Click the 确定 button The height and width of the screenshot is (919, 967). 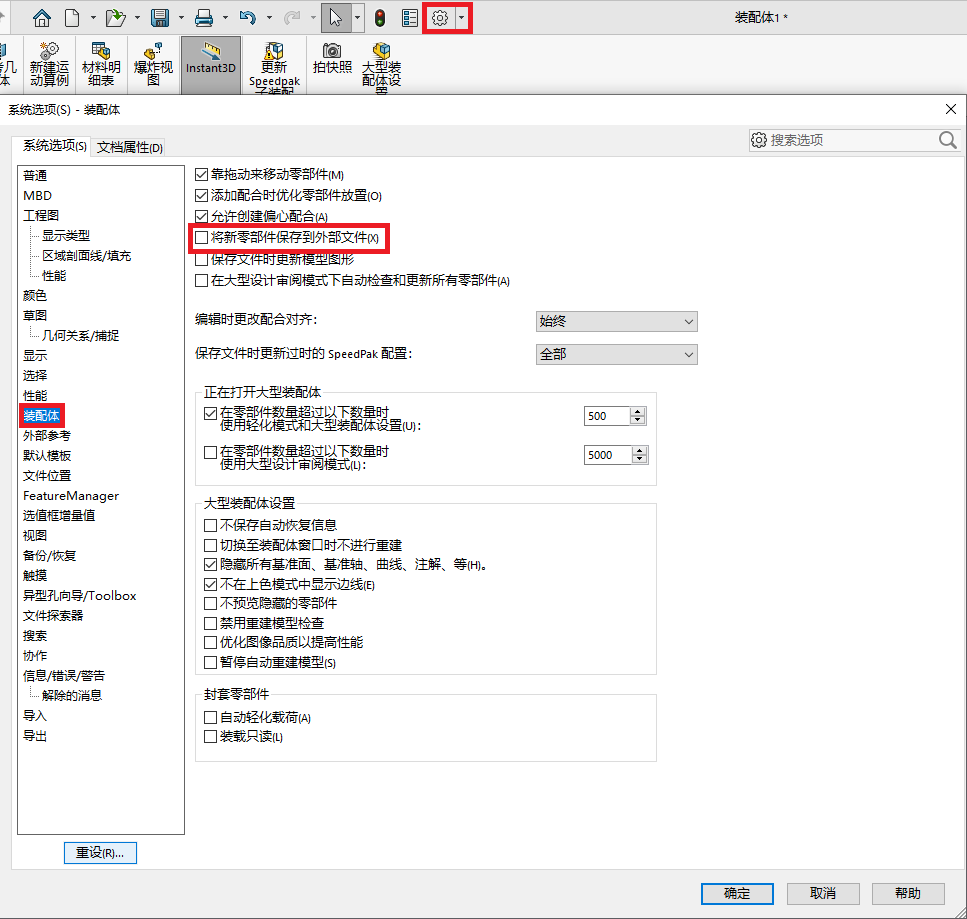tap(737, 893)
